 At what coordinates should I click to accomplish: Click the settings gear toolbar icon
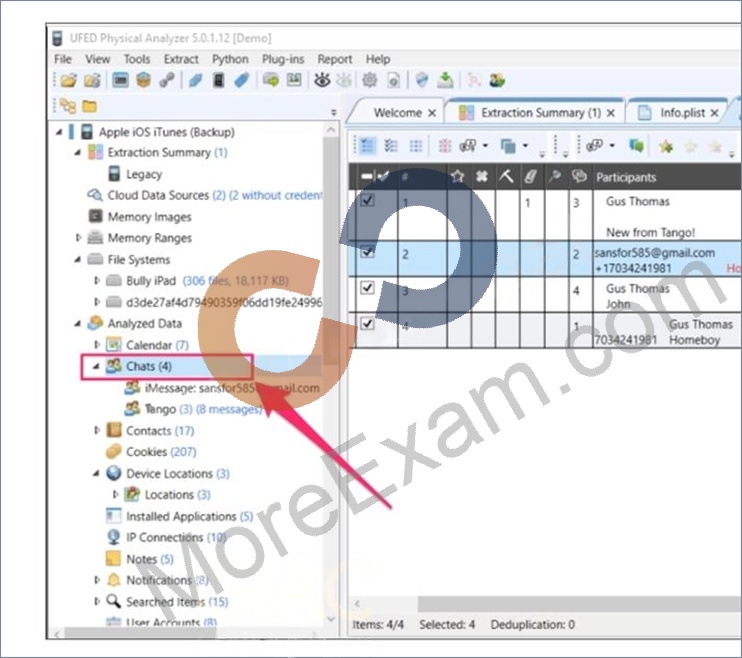(370, 80)
